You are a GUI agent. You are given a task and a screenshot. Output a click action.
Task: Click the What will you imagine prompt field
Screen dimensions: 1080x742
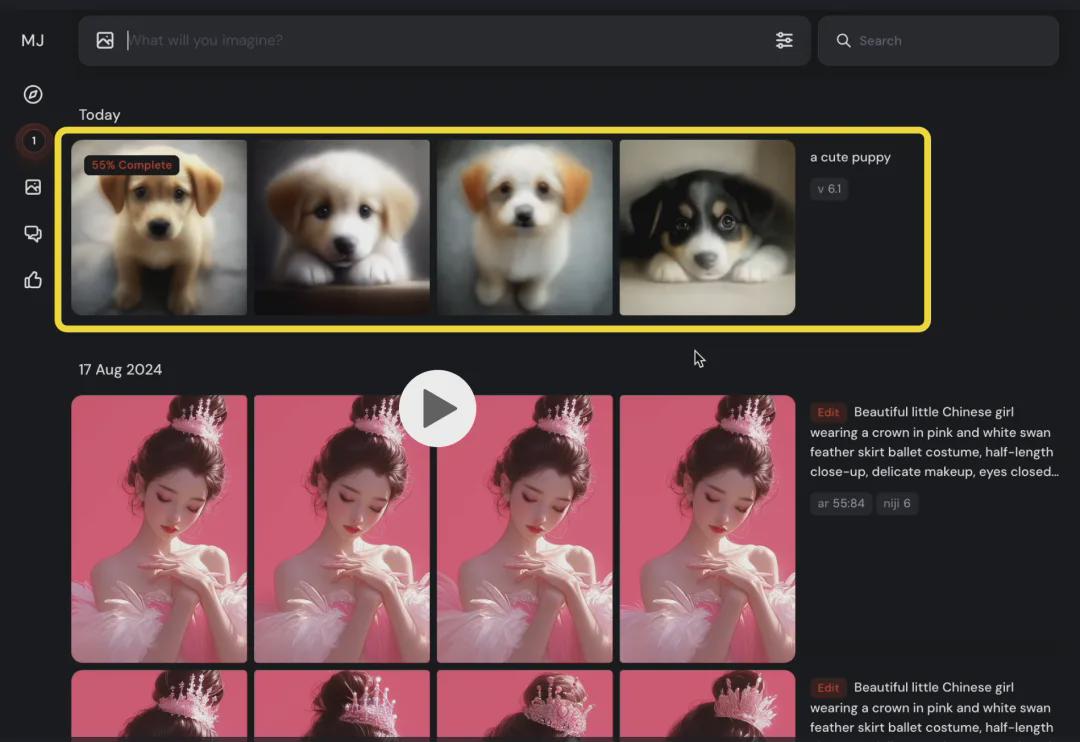[444, 41]
